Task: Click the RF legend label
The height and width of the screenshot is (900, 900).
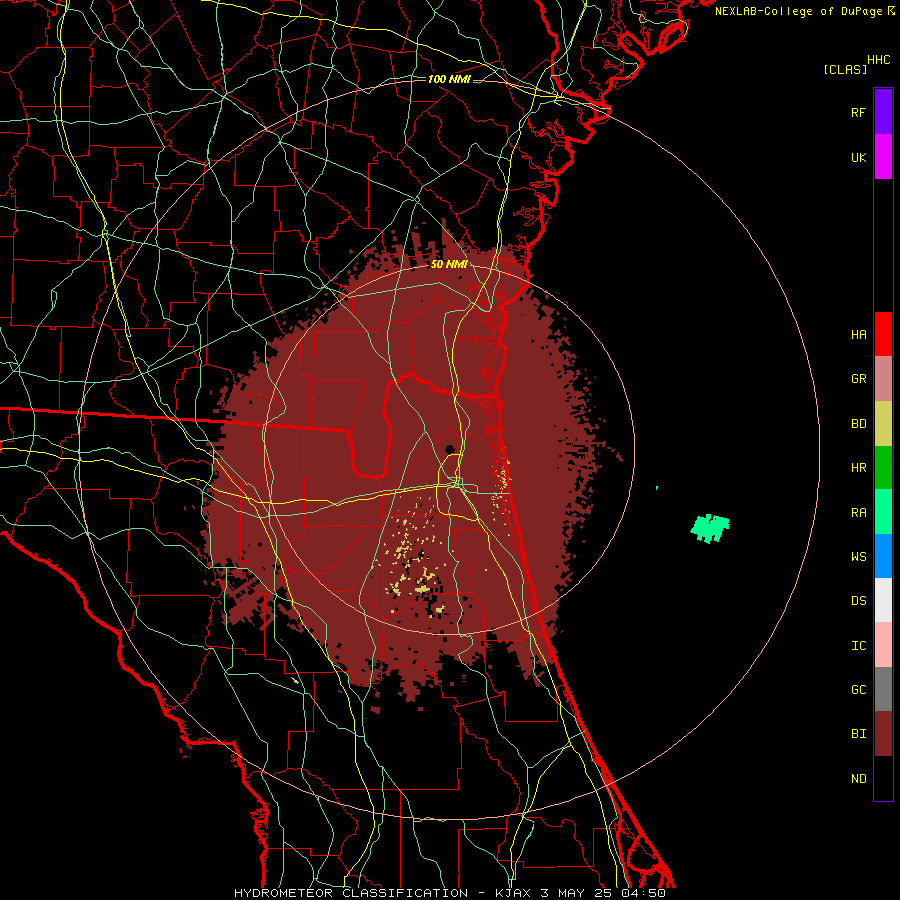Action: (858, 112)
